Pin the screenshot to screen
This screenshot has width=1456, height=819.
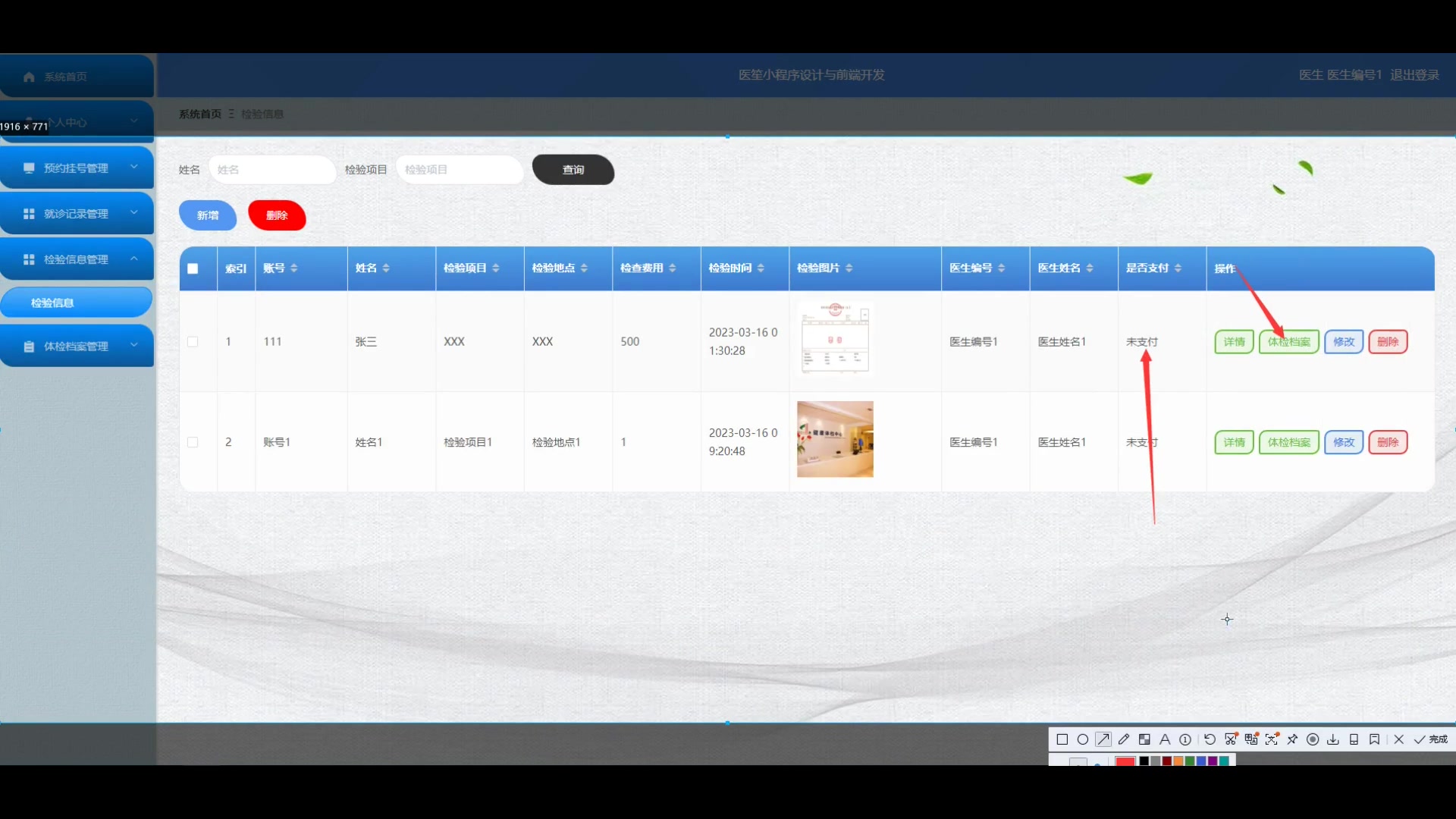[x=1292, y=739]
